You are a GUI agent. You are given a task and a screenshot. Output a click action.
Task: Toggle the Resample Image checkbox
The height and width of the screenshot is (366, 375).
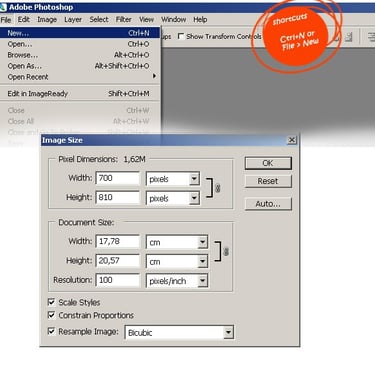click(x=51, y=331)
